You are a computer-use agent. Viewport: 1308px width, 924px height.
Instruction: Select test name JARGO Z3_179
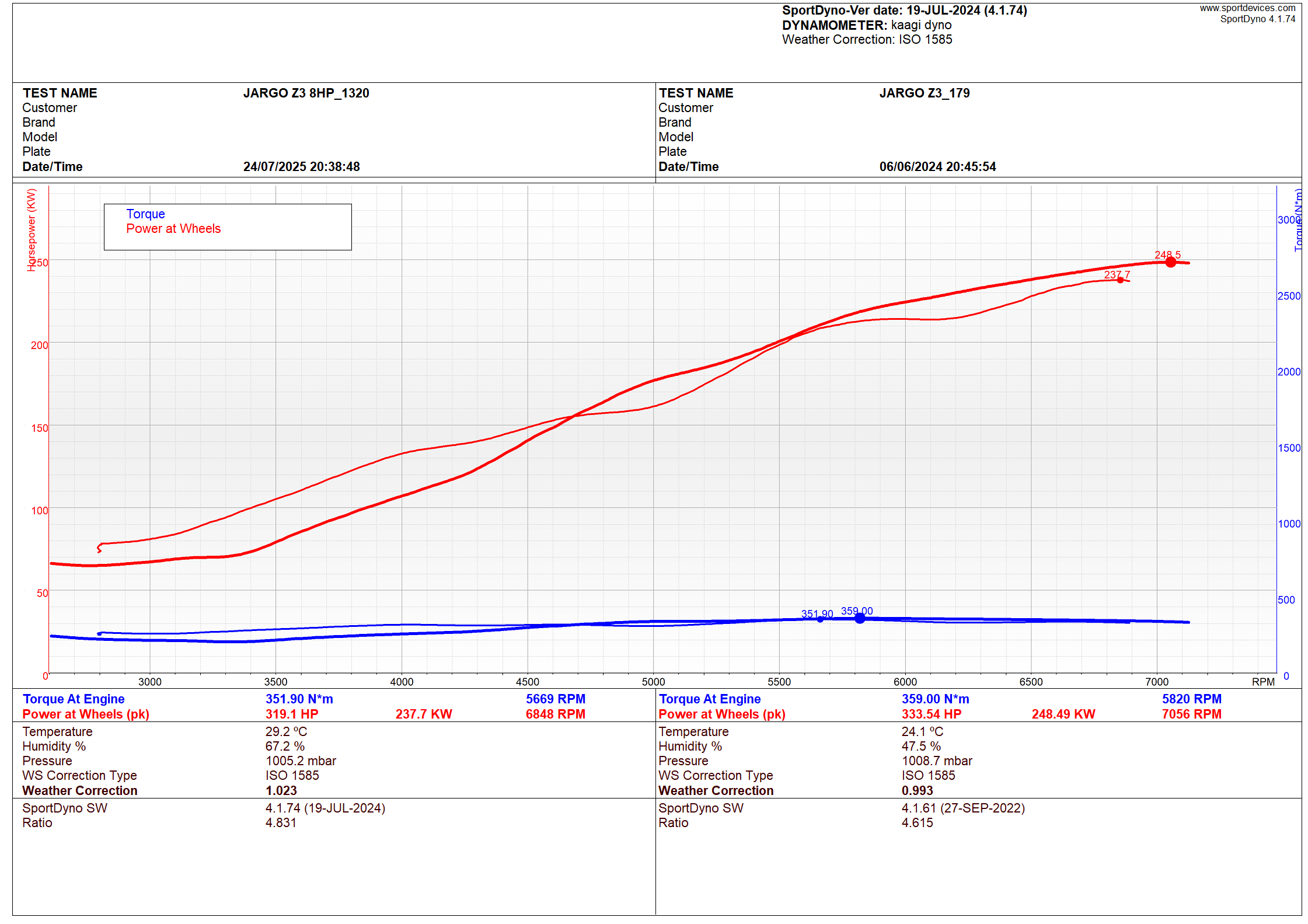[x=924, y=93]
